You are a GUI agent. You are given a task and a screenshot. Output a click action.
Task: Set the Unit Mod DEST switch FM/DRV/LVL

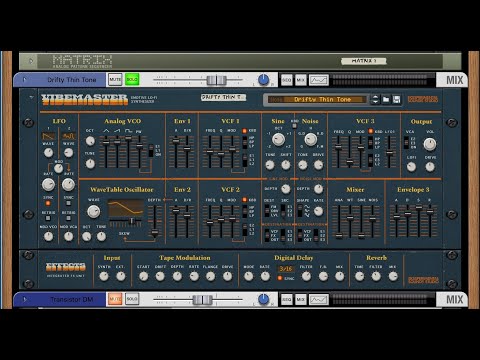(267, 211)
